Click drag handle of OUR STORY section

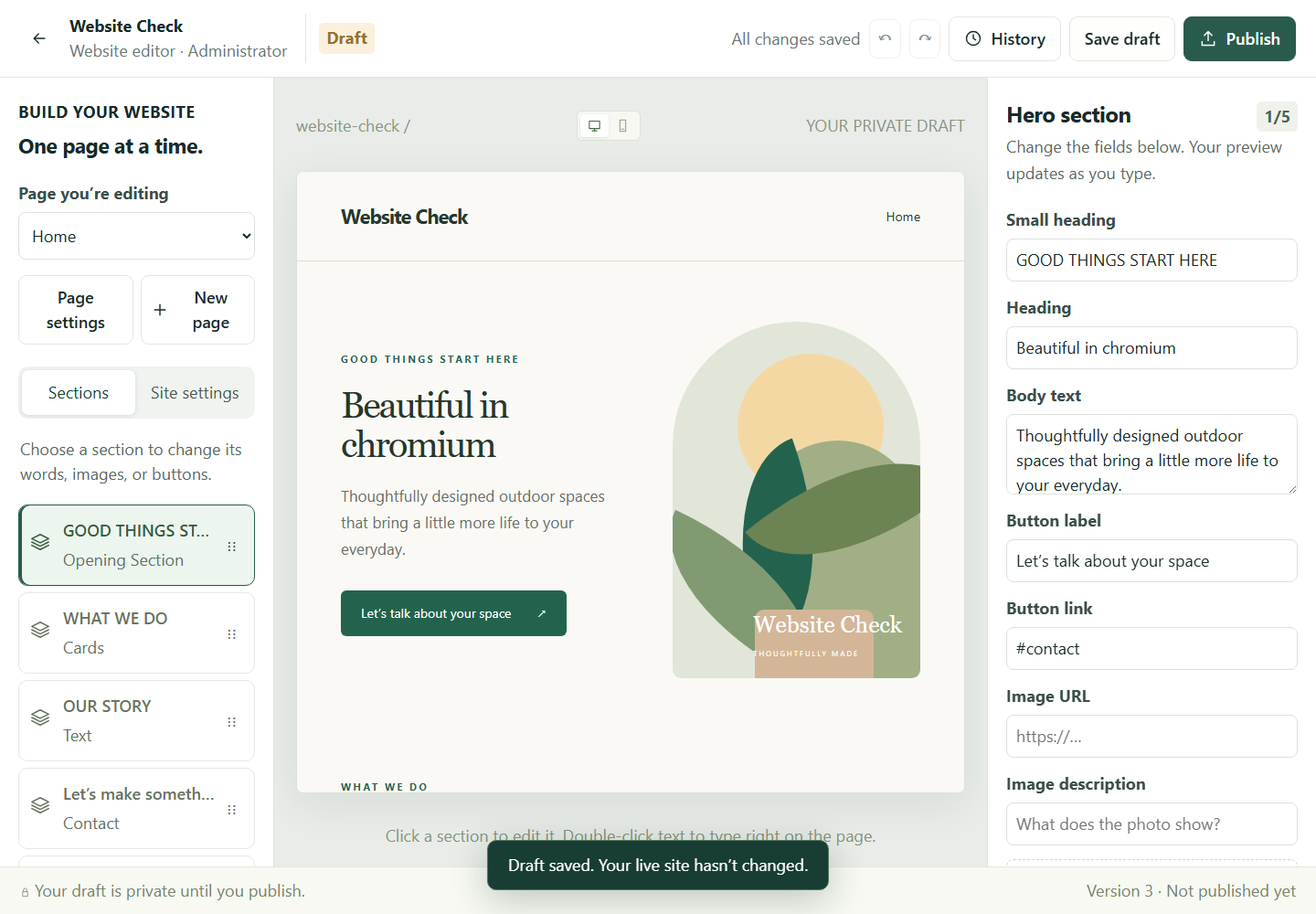(232, 721)
